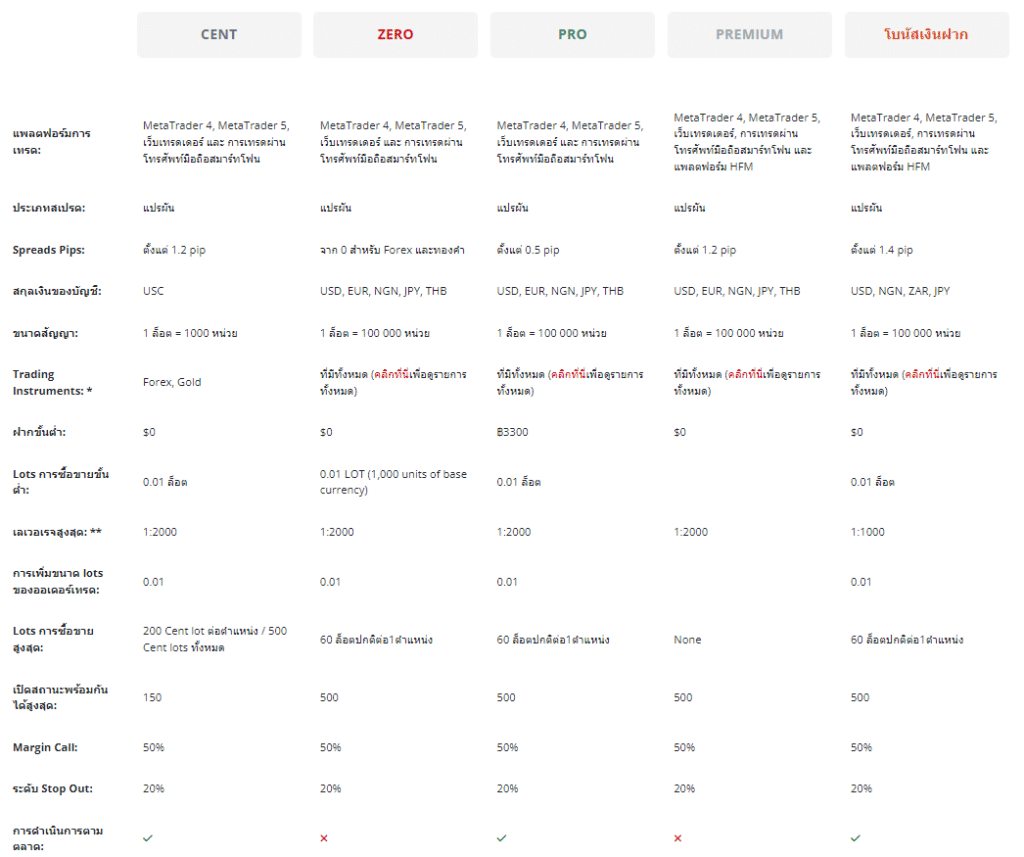
Task: Click the red link in ZERO's Trading Instruments cell
Action: [x=392, y=374]
